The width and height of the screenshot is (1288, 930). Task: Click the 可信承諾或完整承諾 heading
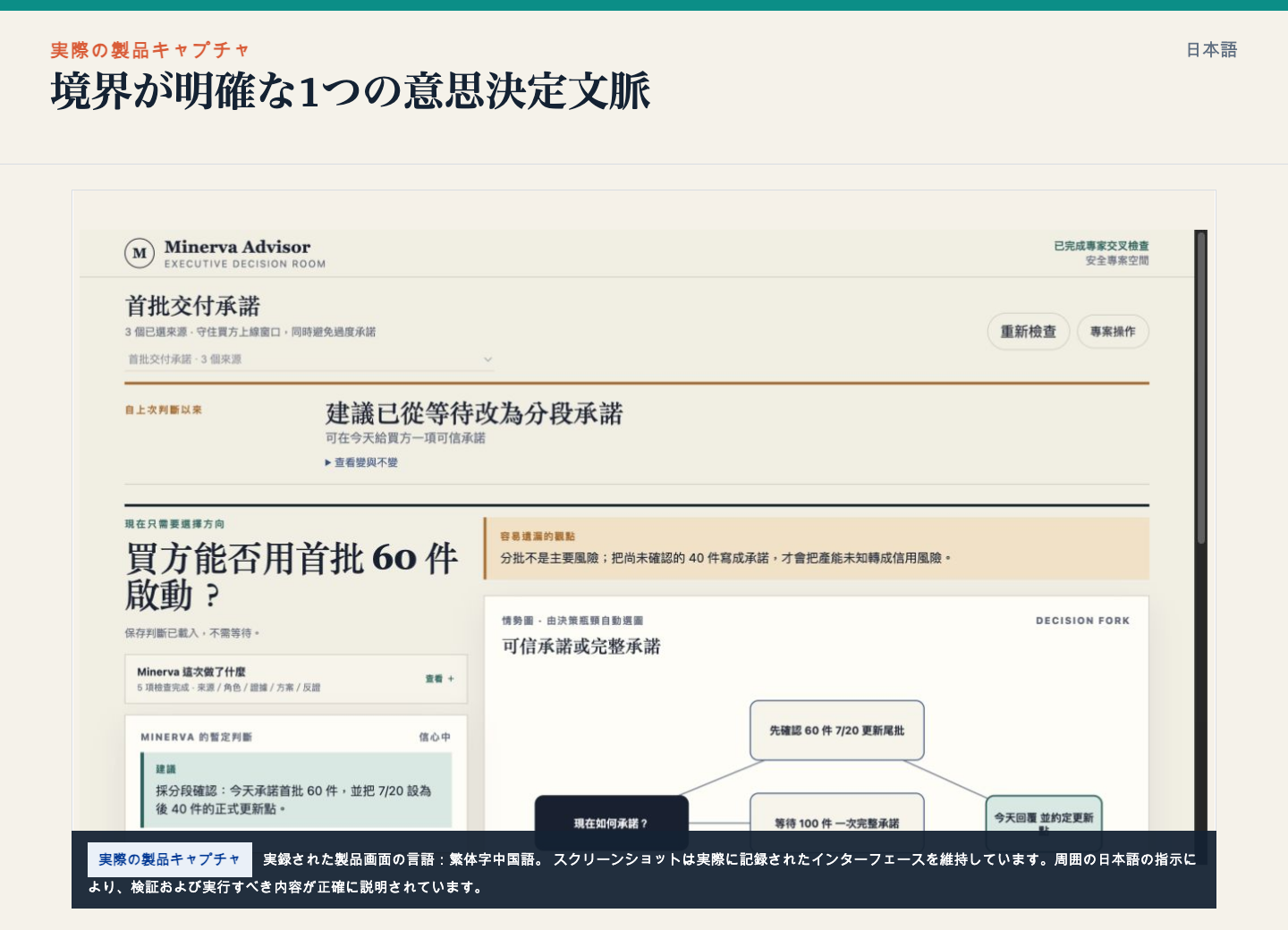(581, 647)
